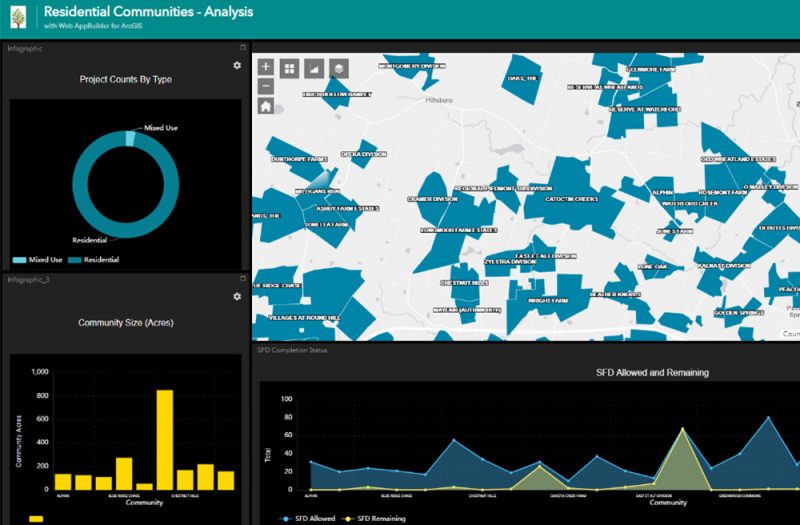800x525 pixels.
Task: Click the Project Counts By Type heading
Action: 126,79
